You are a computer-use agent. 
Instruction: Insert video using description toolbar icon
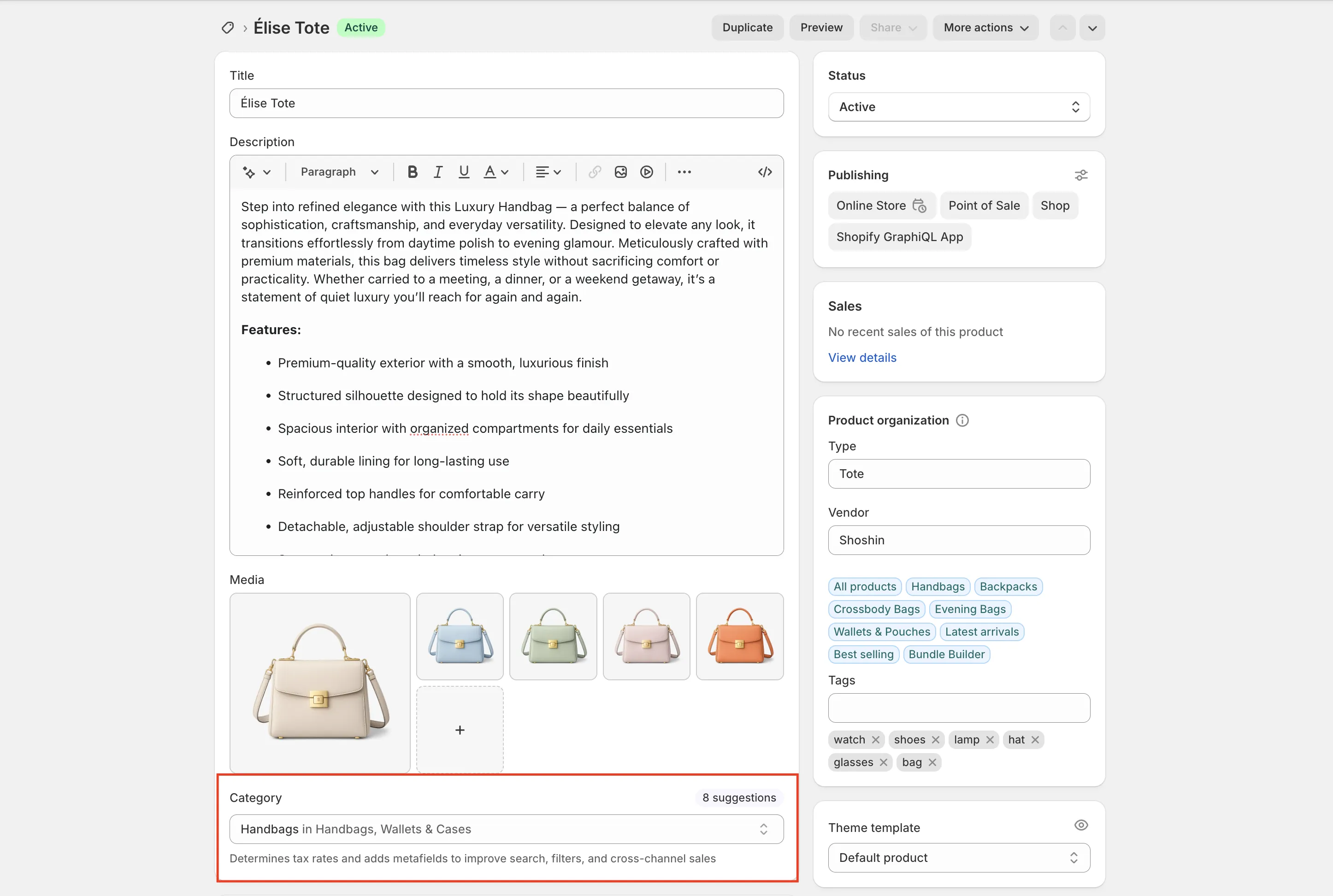pyautogui.click(x=646, y=172)
